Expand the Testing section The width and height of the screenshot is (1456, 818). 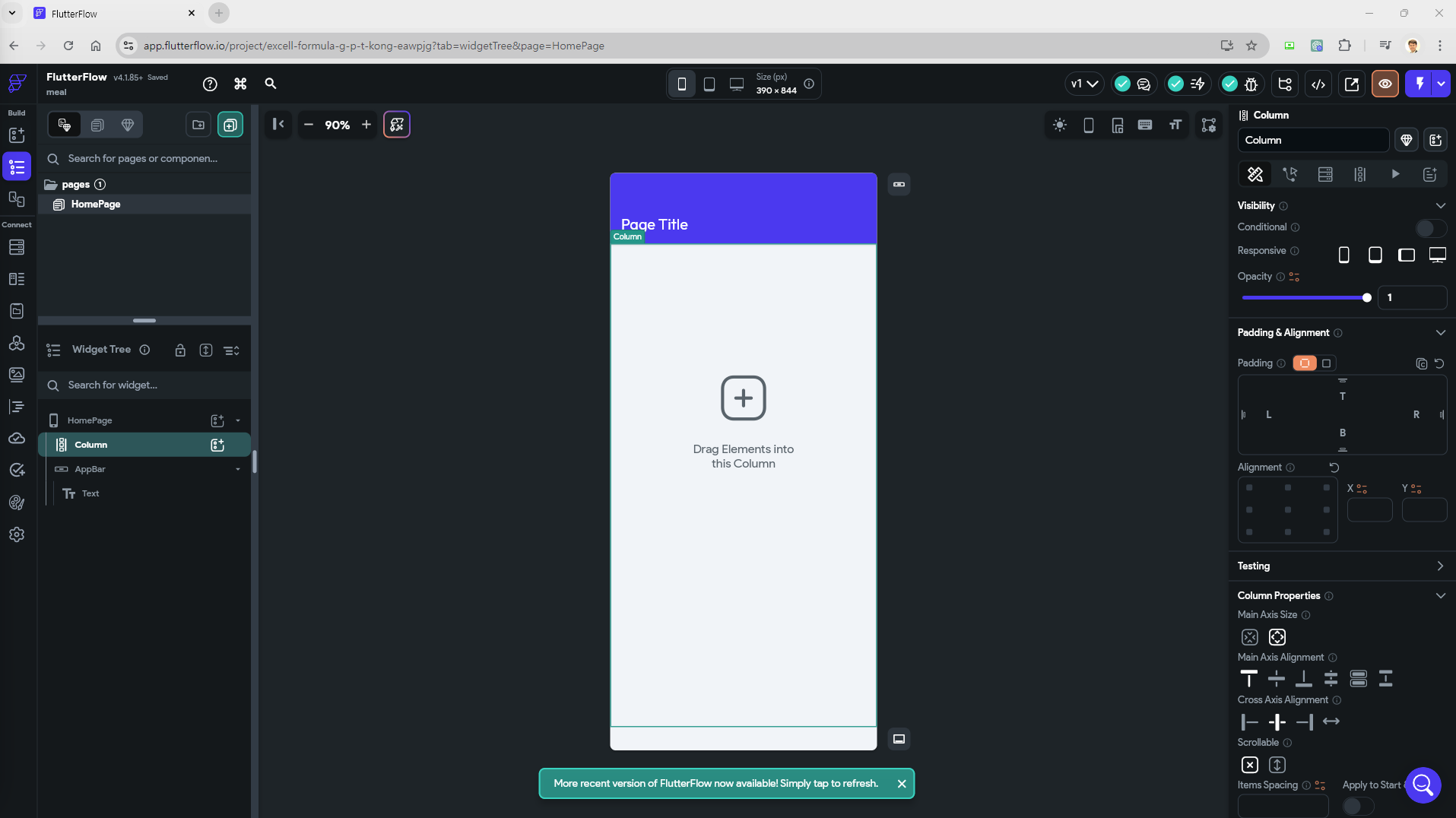tap(1440, 566)
